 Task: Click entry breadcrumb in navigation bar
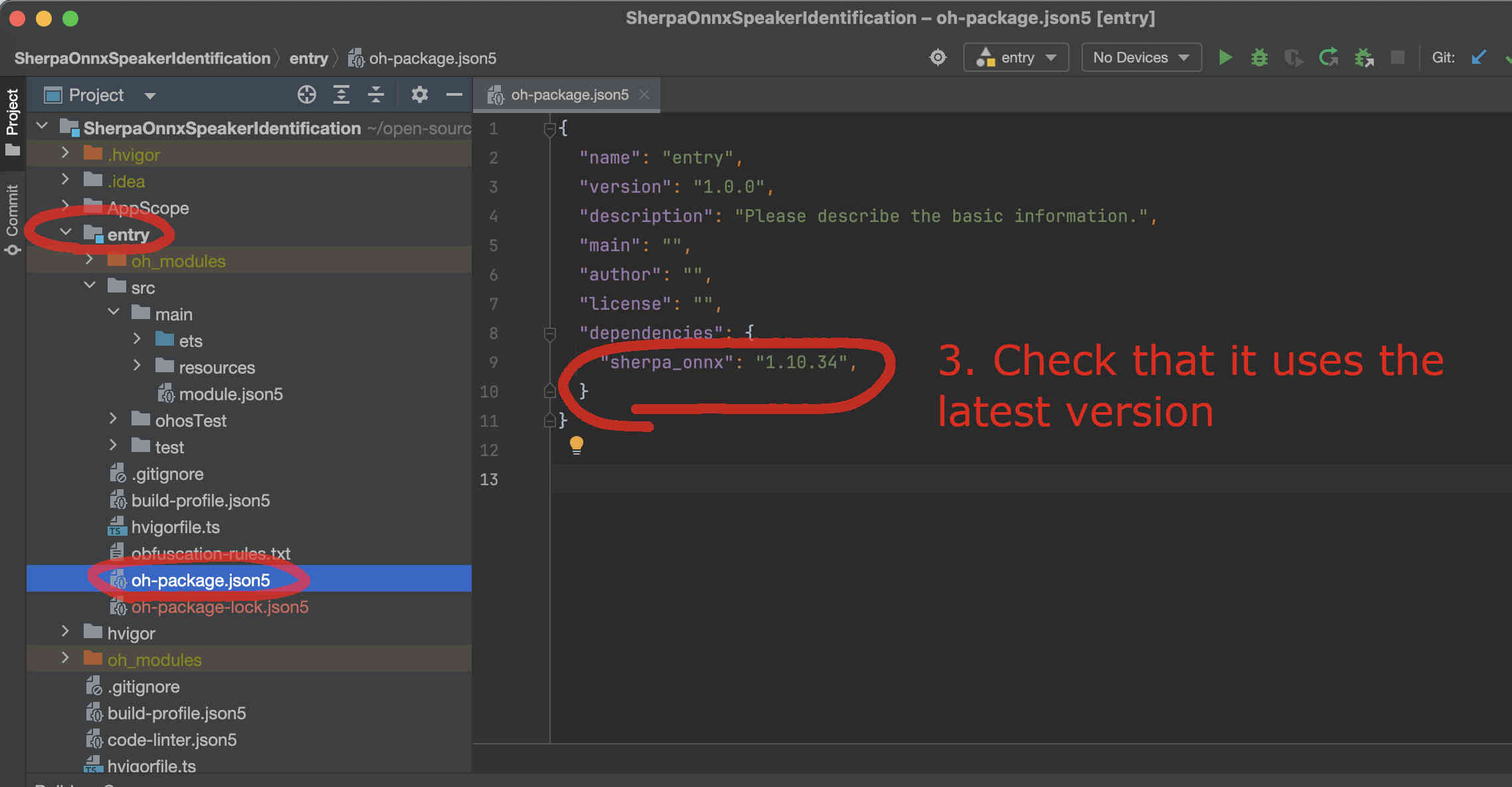[309, 58]
